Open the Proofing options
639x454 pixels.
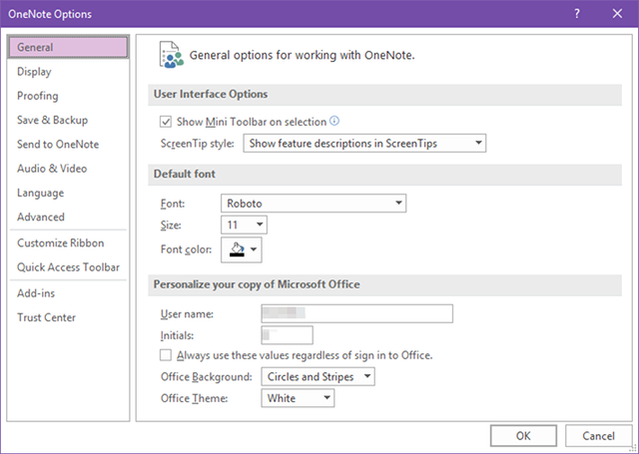pyautogui.click(x=68, y=96)
